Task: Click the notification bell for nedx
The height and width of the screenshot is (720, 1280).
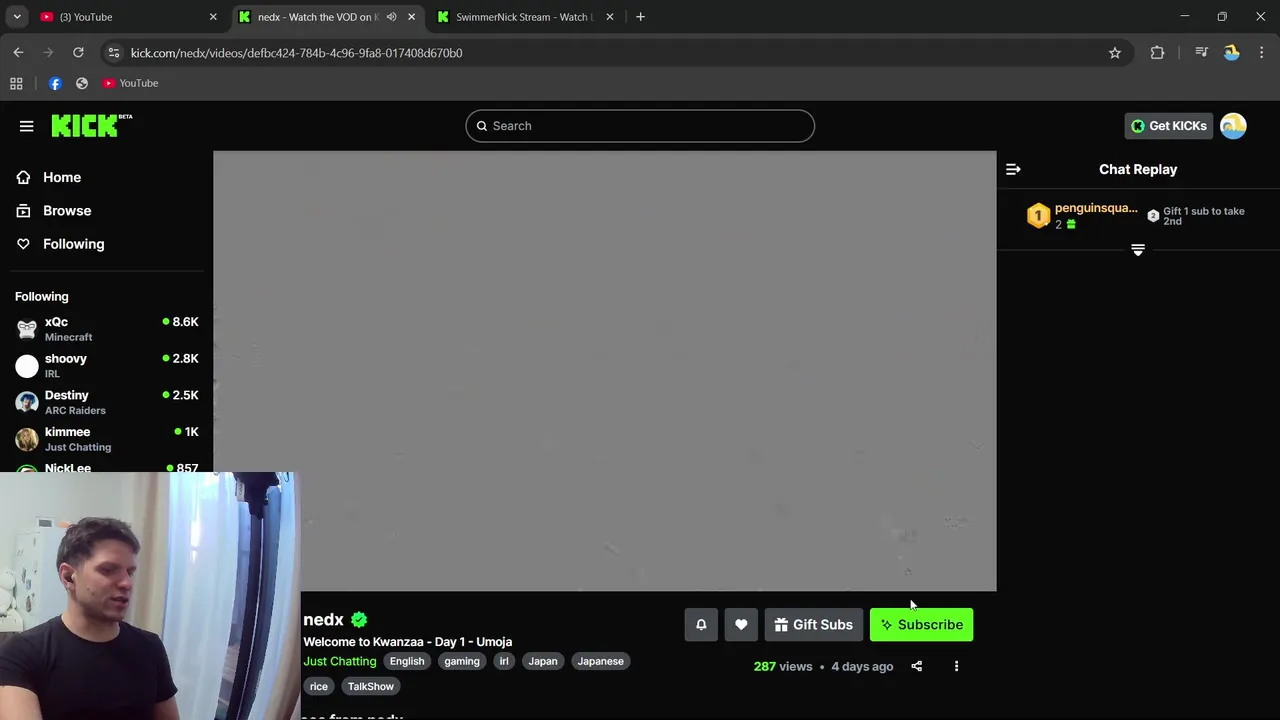Action: [x=701, y=625]
